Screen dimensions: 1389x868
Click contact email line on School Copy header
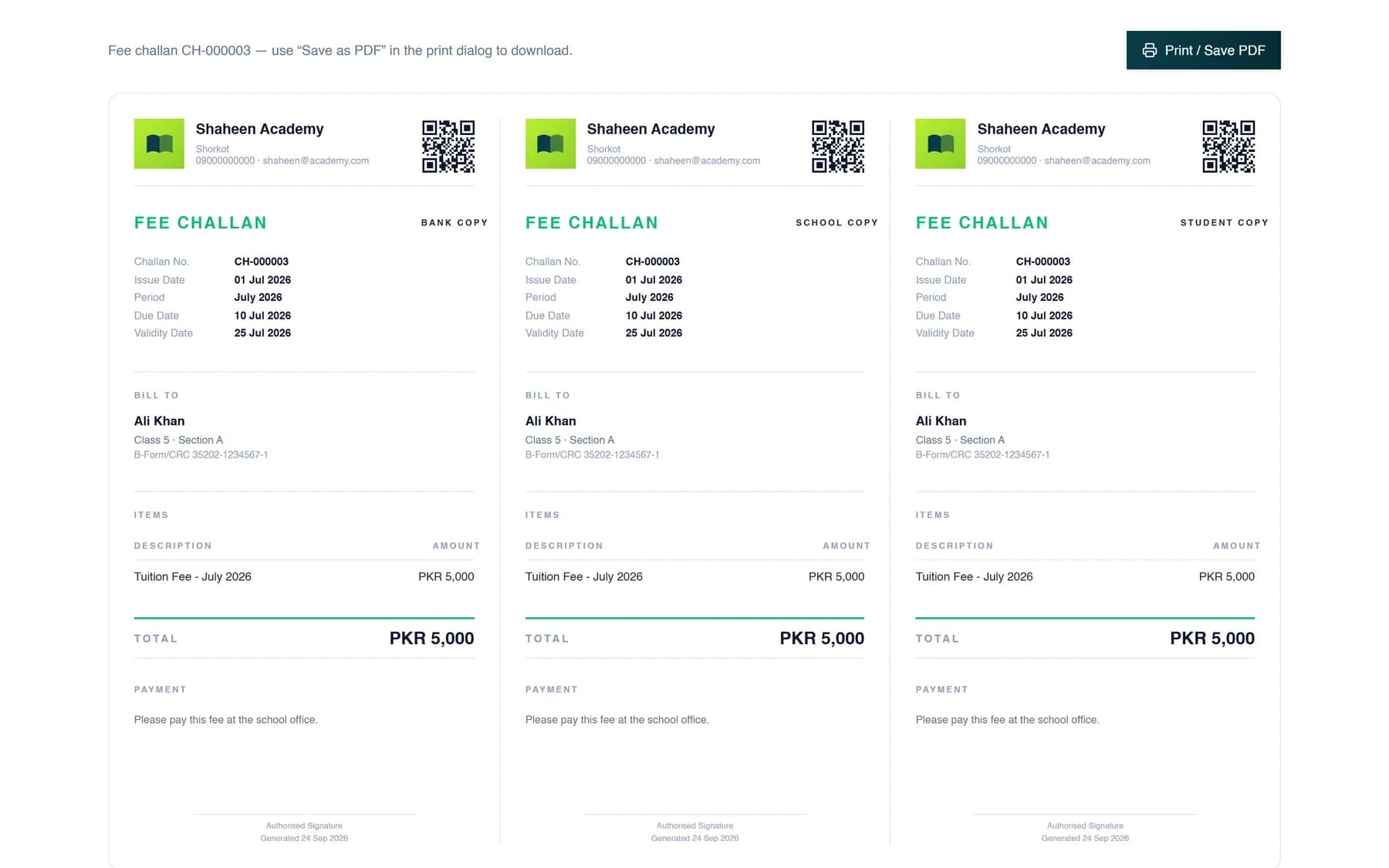[674, 160]
